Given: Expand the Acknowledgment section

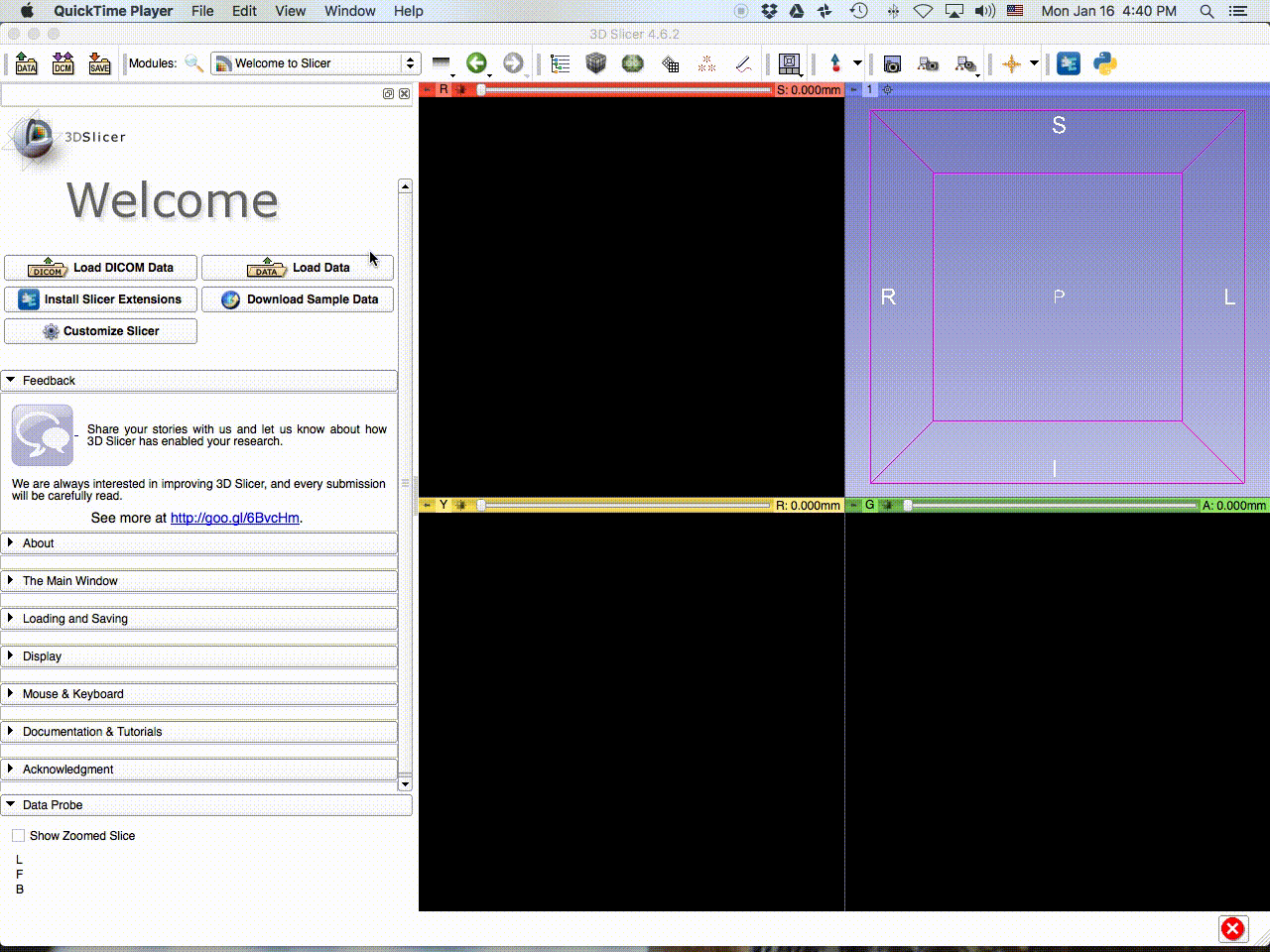Looking at the screenshot, I should [x=199, y=769].
